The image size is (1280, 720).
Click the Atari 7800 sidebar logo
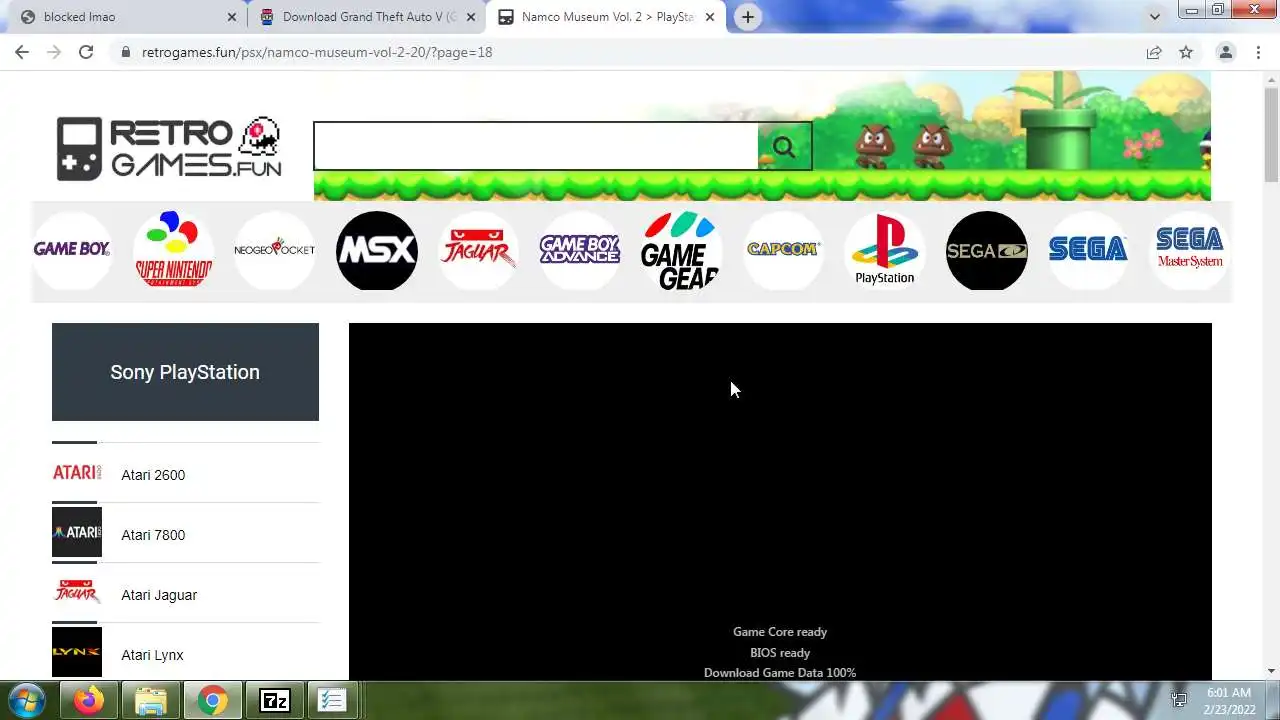tap(77, 532)
